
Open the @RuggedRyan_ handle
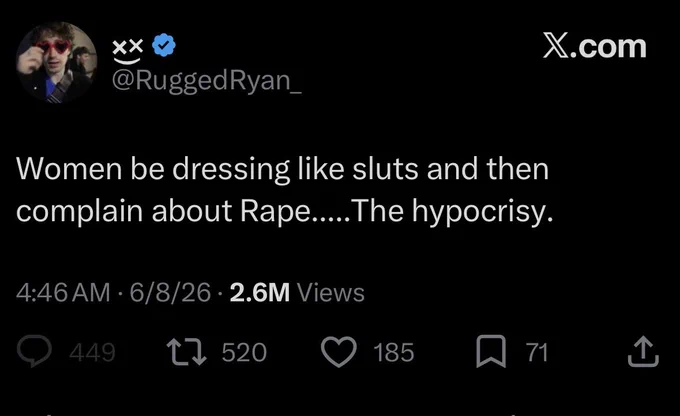point(207,81)
